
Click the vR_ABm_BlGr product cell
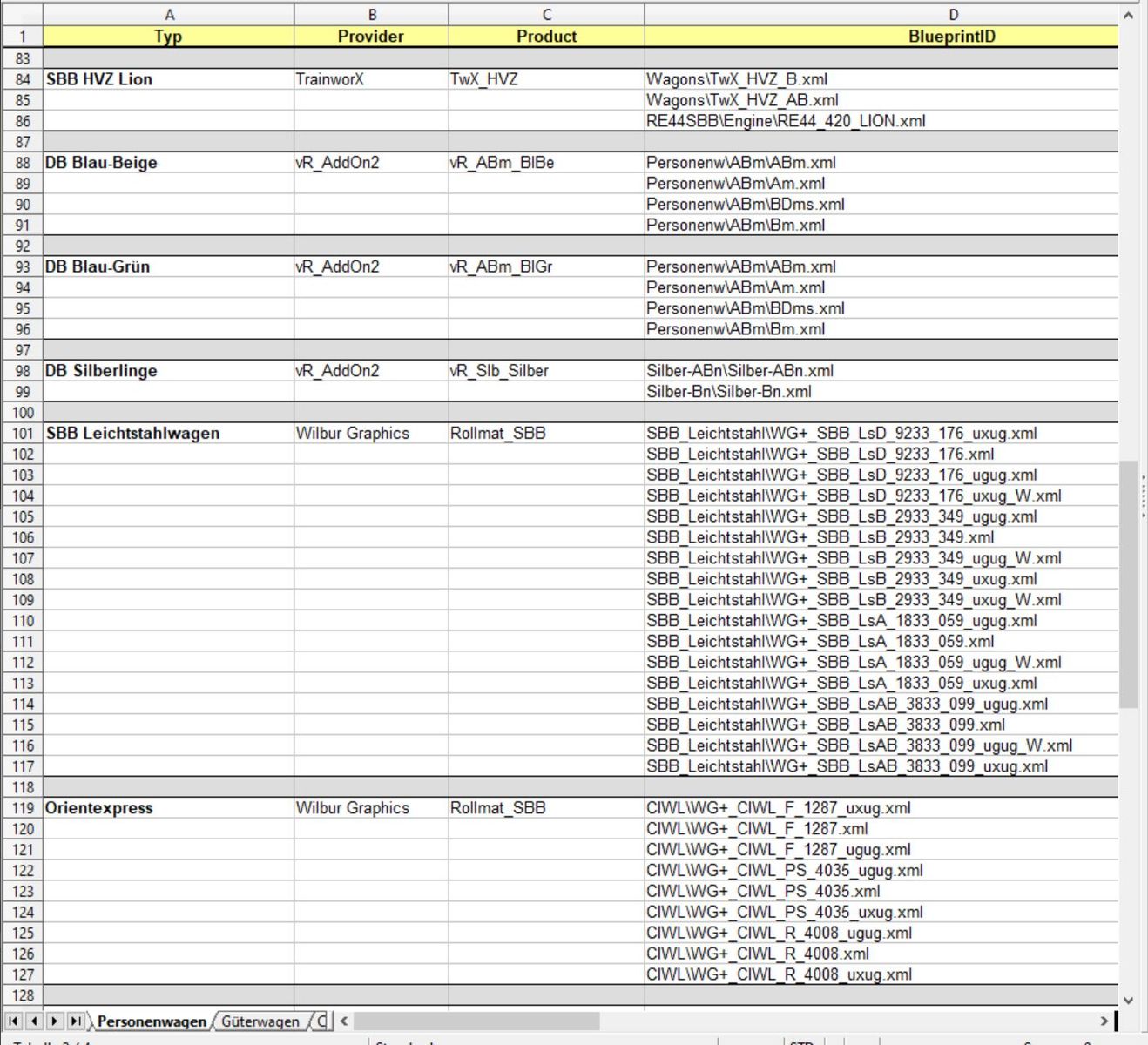click(547, 266)
